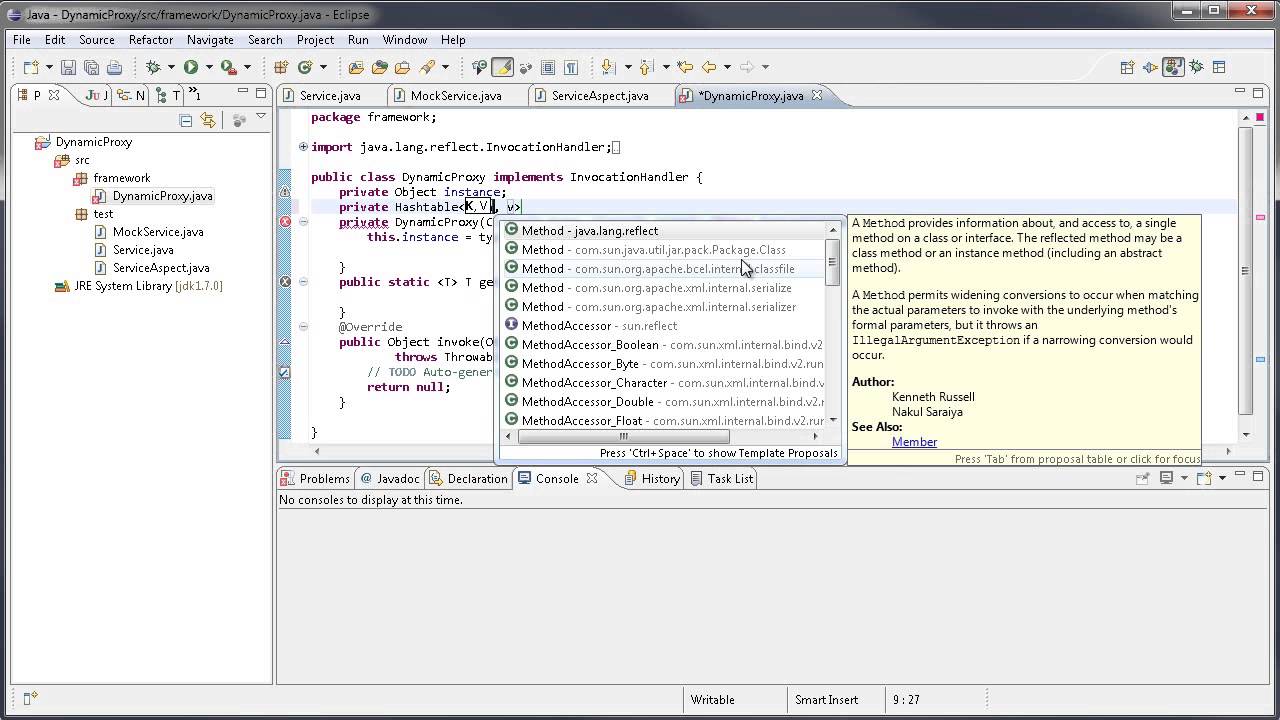Screen dimensions: 1280x720
Task: Click the New Java Package icon
Action: (x=281, y=67)
